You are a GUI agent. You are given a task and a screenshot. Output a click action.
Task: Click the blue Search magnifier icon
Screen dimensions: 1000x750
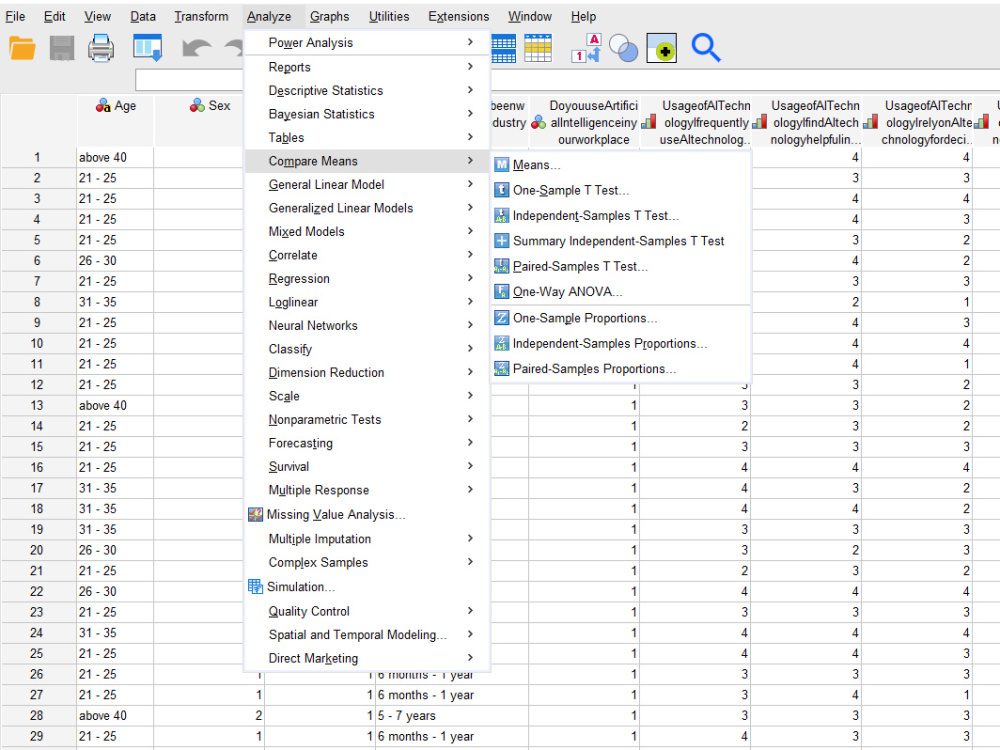point(705,48)
